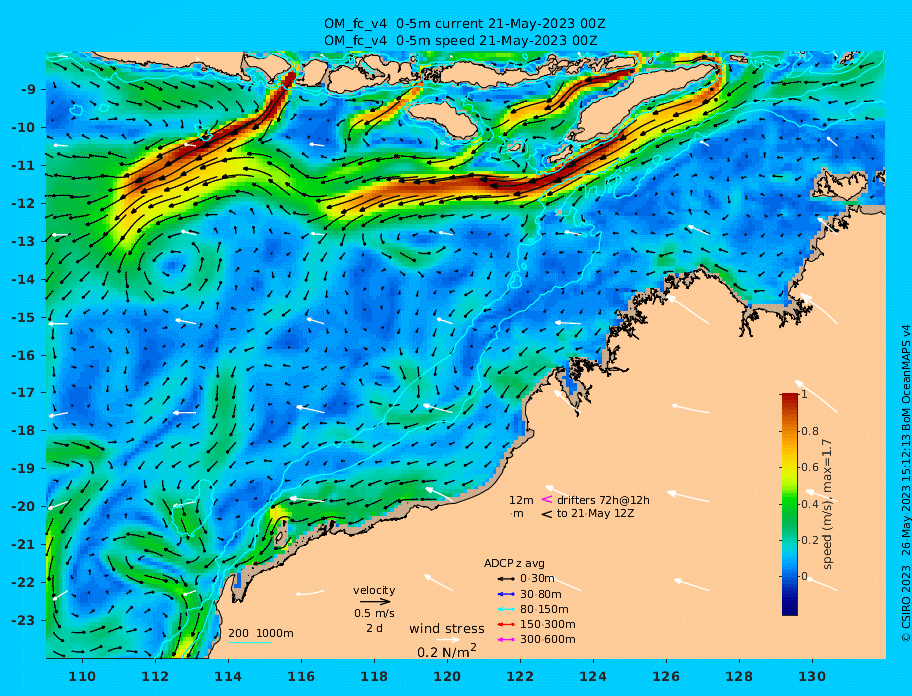
Task: Click the cyan 80-150m ADCP legend arrow
Action: point(507,609)
